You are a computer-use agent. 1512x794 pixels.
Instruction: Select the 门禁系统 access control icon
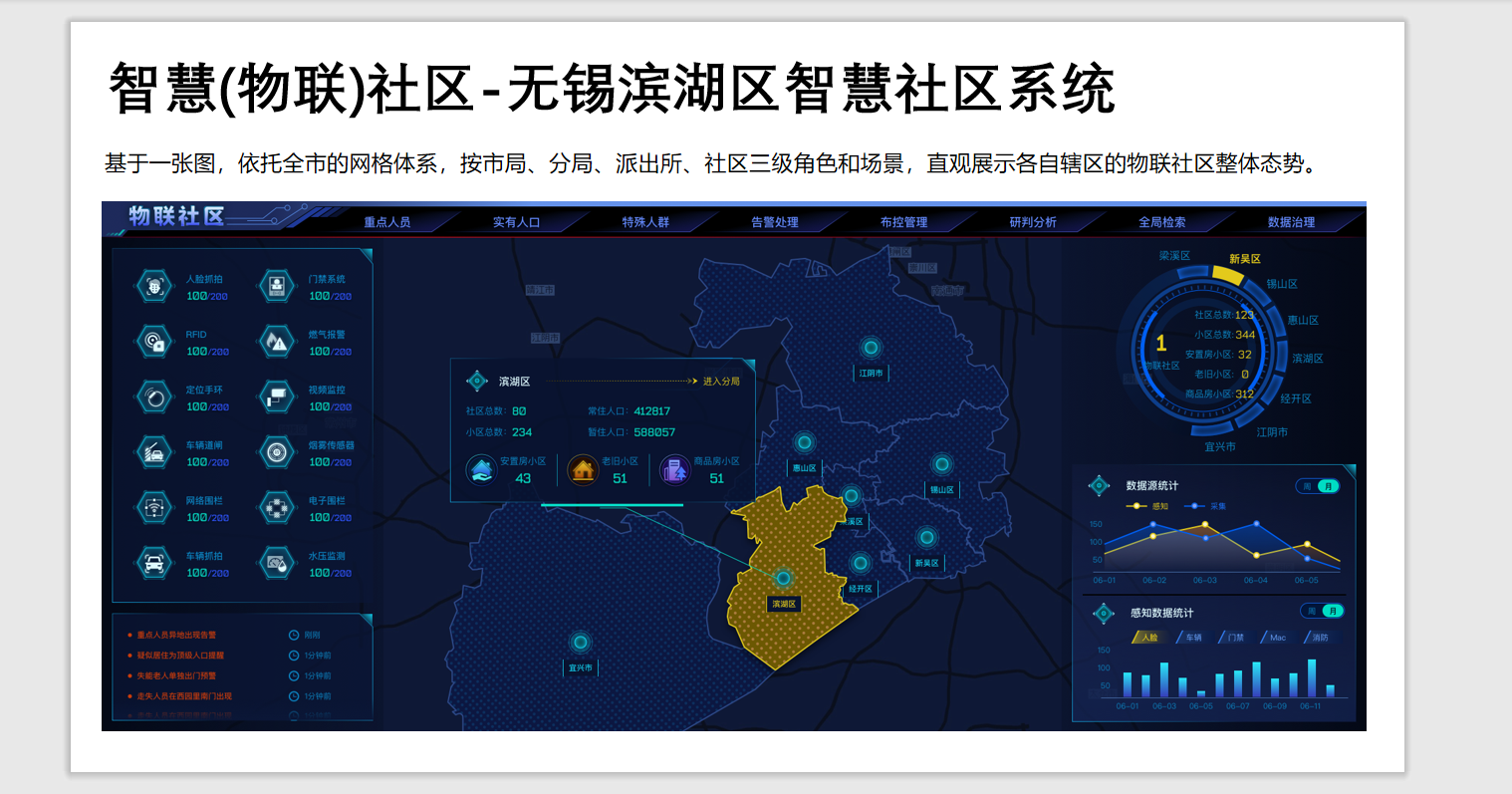[x=276, y=287]
